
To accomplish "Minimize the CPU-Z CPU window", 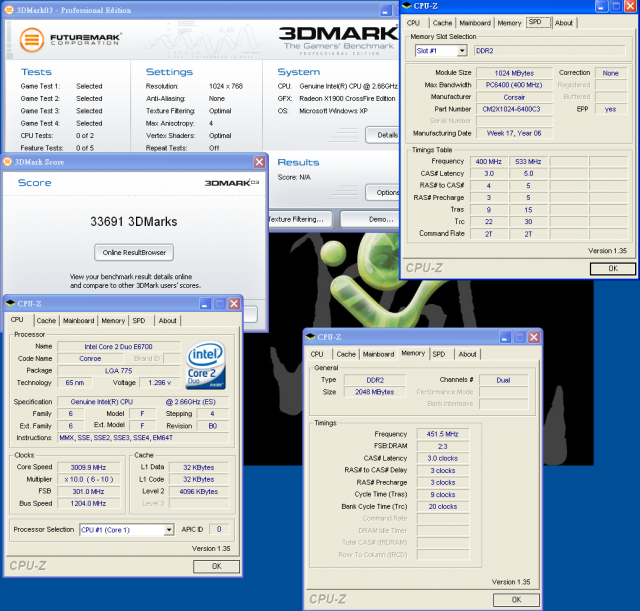I will [x=205, y=304].
